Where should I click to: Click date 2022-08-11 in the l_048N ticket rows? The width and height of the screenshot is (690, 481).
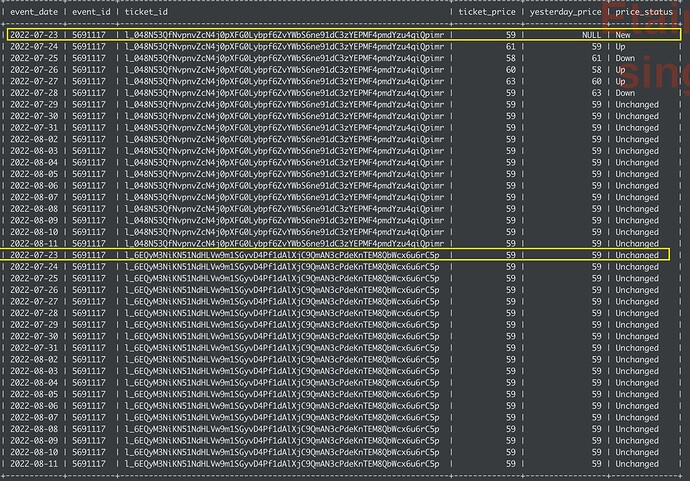[34, 243]
